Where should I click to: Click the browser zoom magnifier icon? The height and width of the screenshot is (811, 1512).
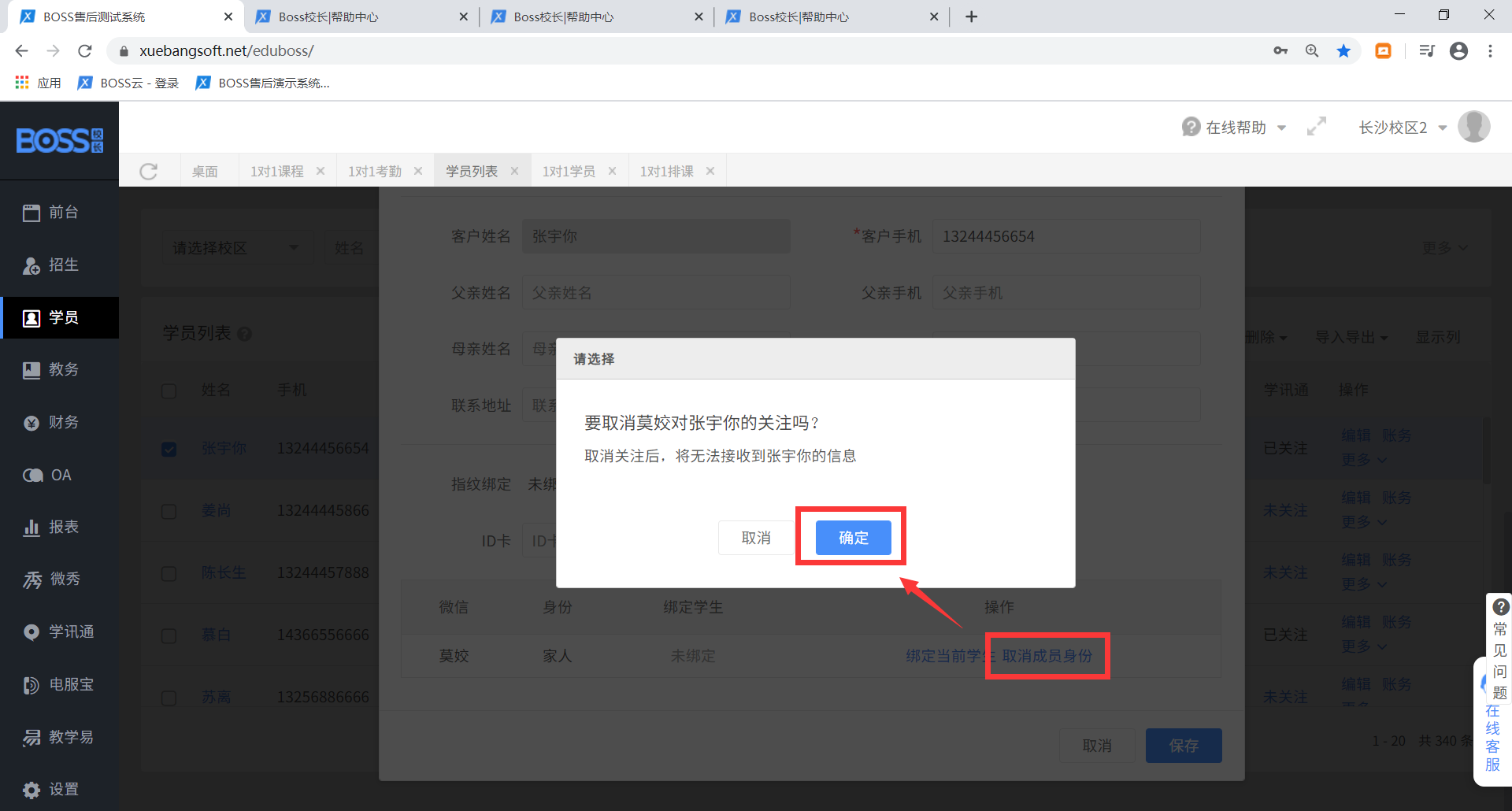coord(1312,51)
